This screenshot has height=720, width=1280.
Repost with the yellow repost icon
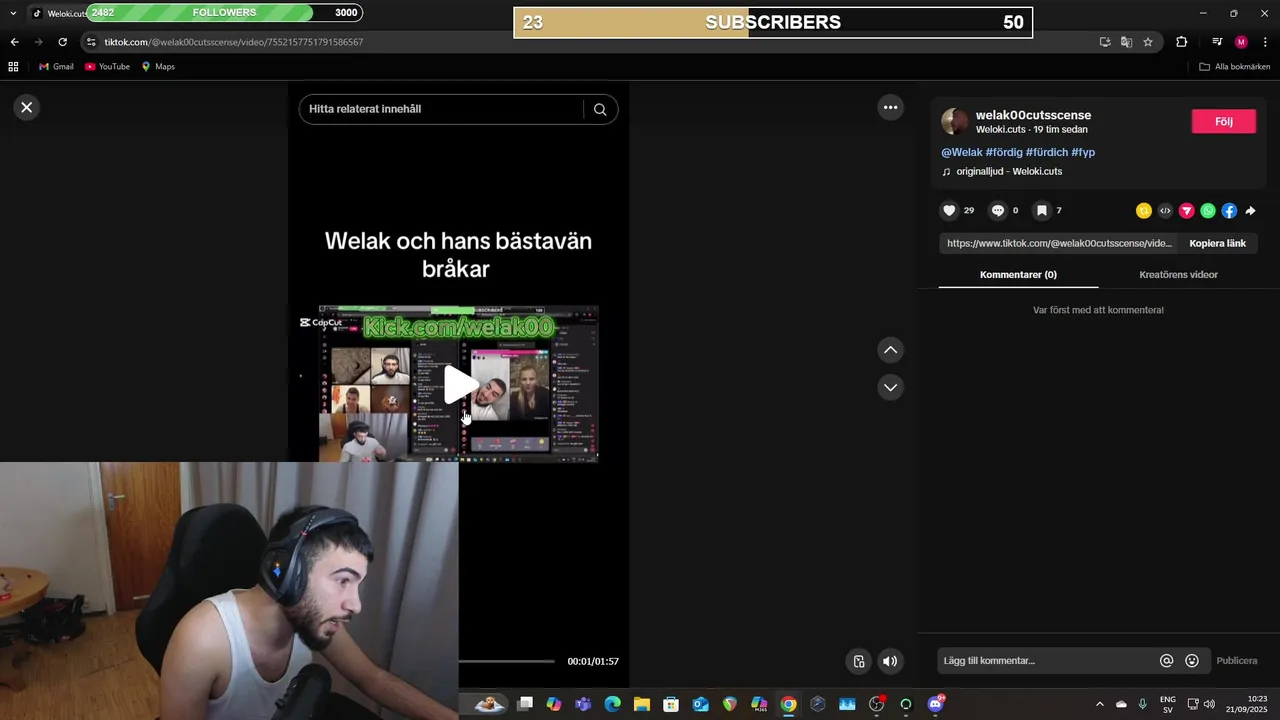pos(1144,210)
